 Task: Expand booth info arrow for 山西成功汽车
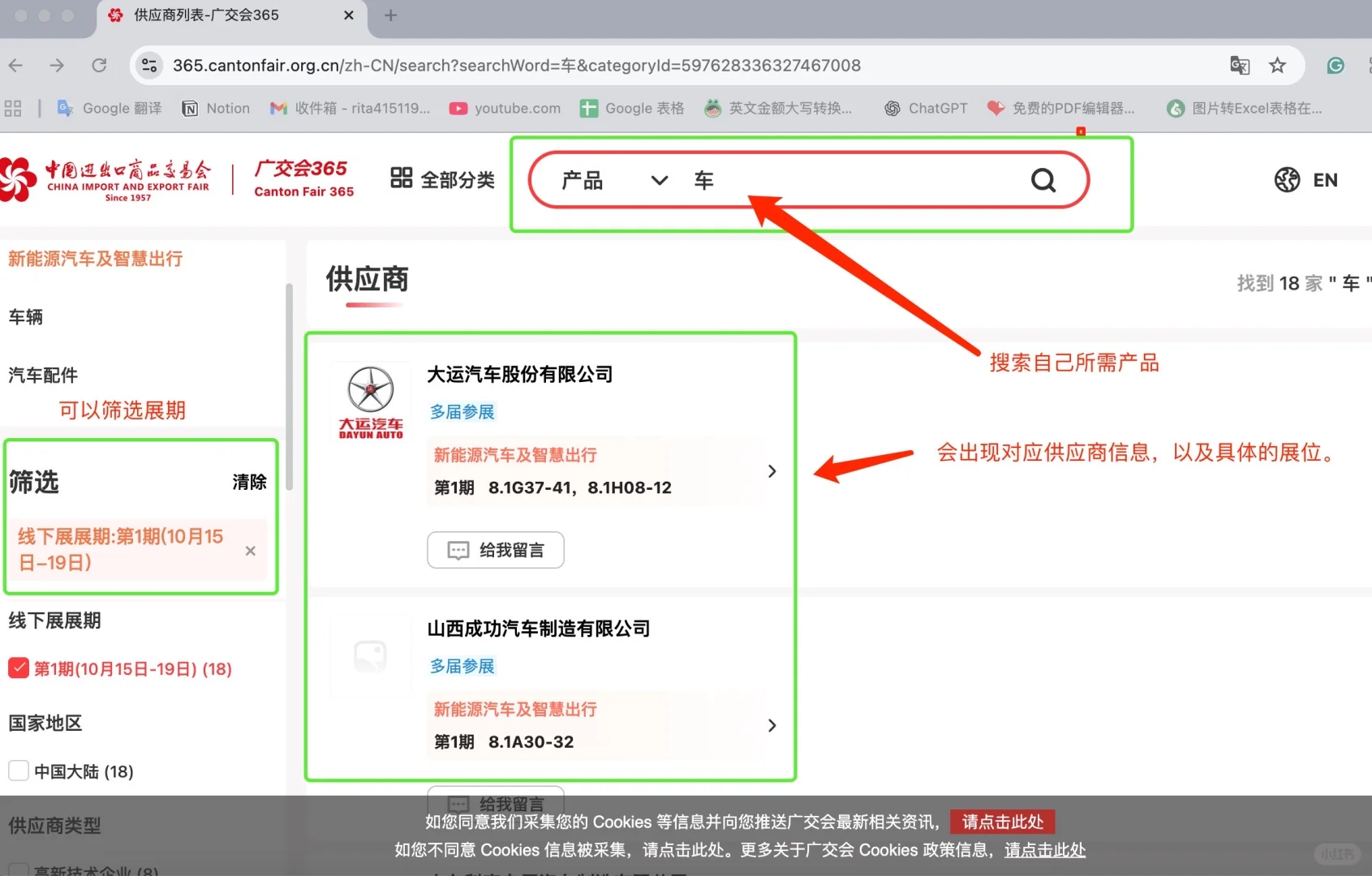(x=772, y=725)
